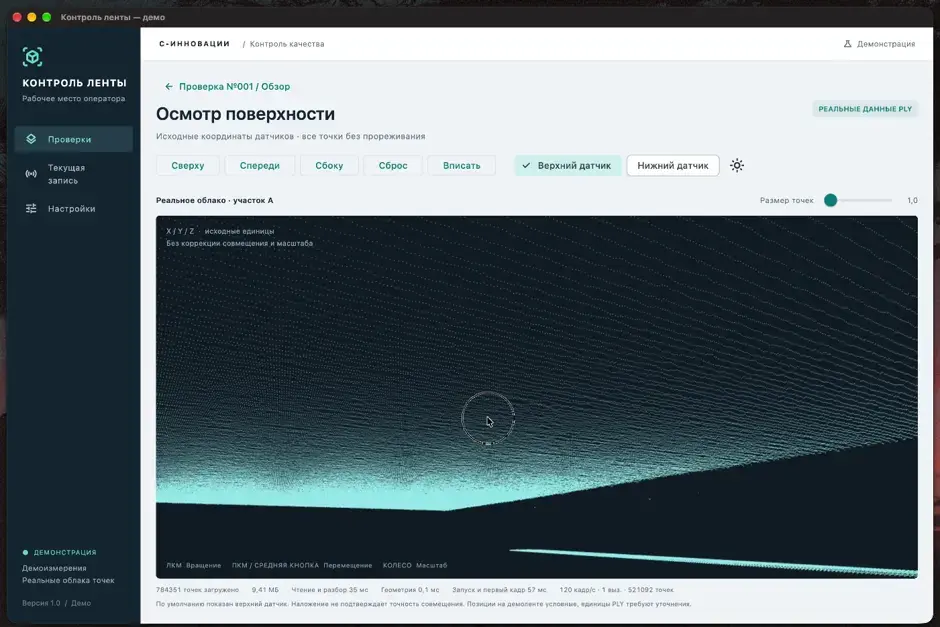Click the Запуск и первый кадр 57 мс status
The image size is (940, 627).
point(499,590)
